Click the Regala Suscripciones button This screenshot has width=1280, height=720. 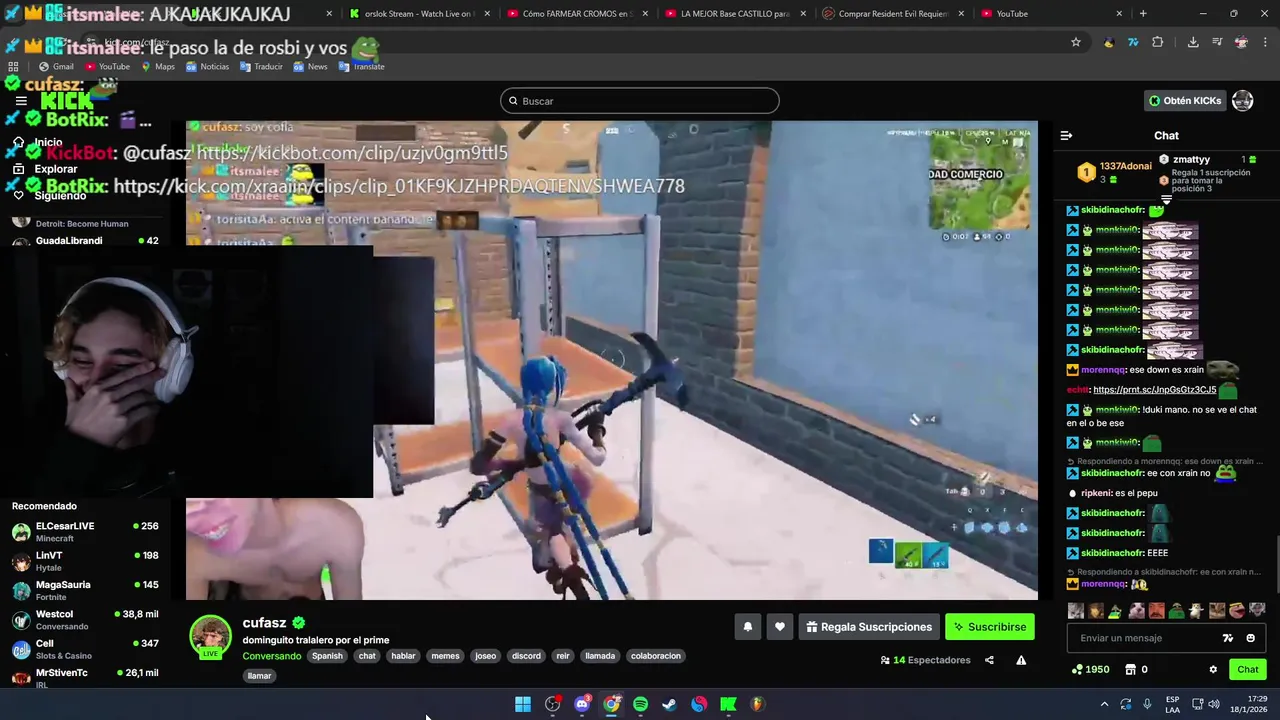click(869, 627)
